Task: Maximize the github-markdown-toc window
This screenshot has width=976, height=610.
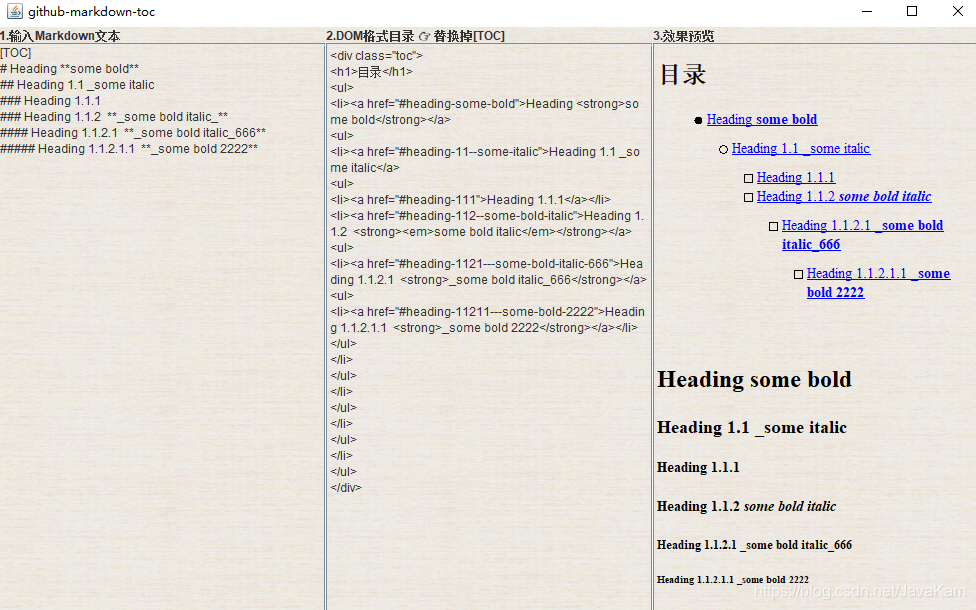Action: tap(912, 11)
